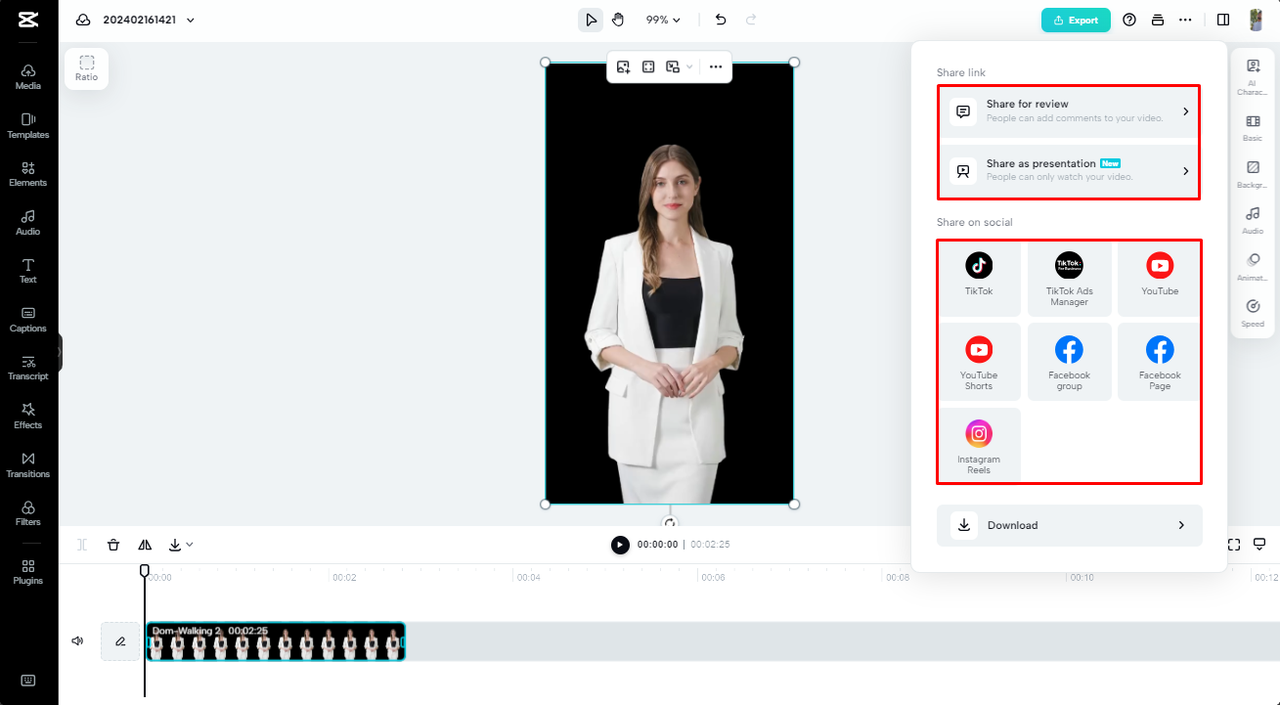Toggle fullscreen preview mode

(x=1234, y=544)
